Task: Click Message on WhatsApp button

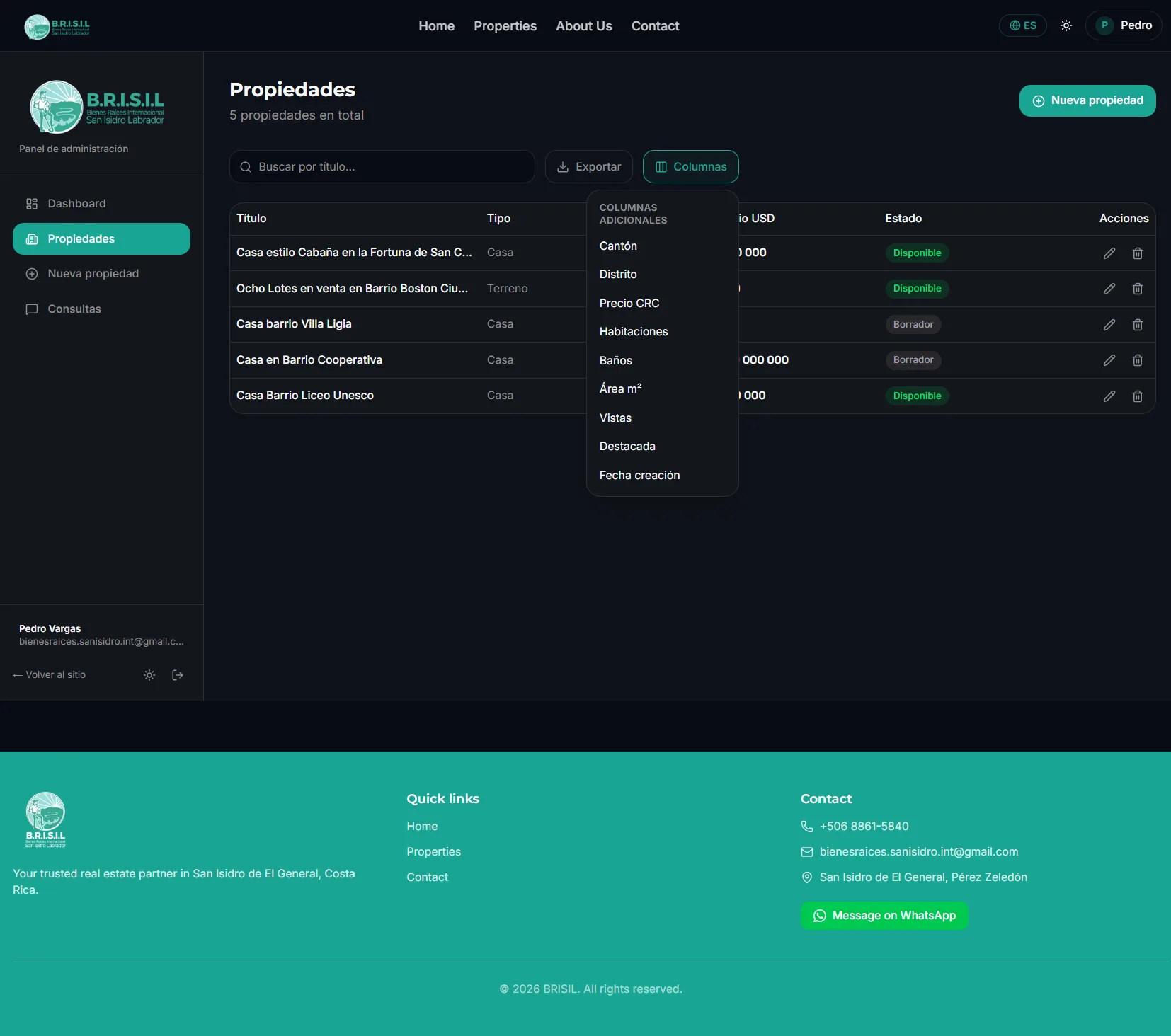Action: point(884,916)
